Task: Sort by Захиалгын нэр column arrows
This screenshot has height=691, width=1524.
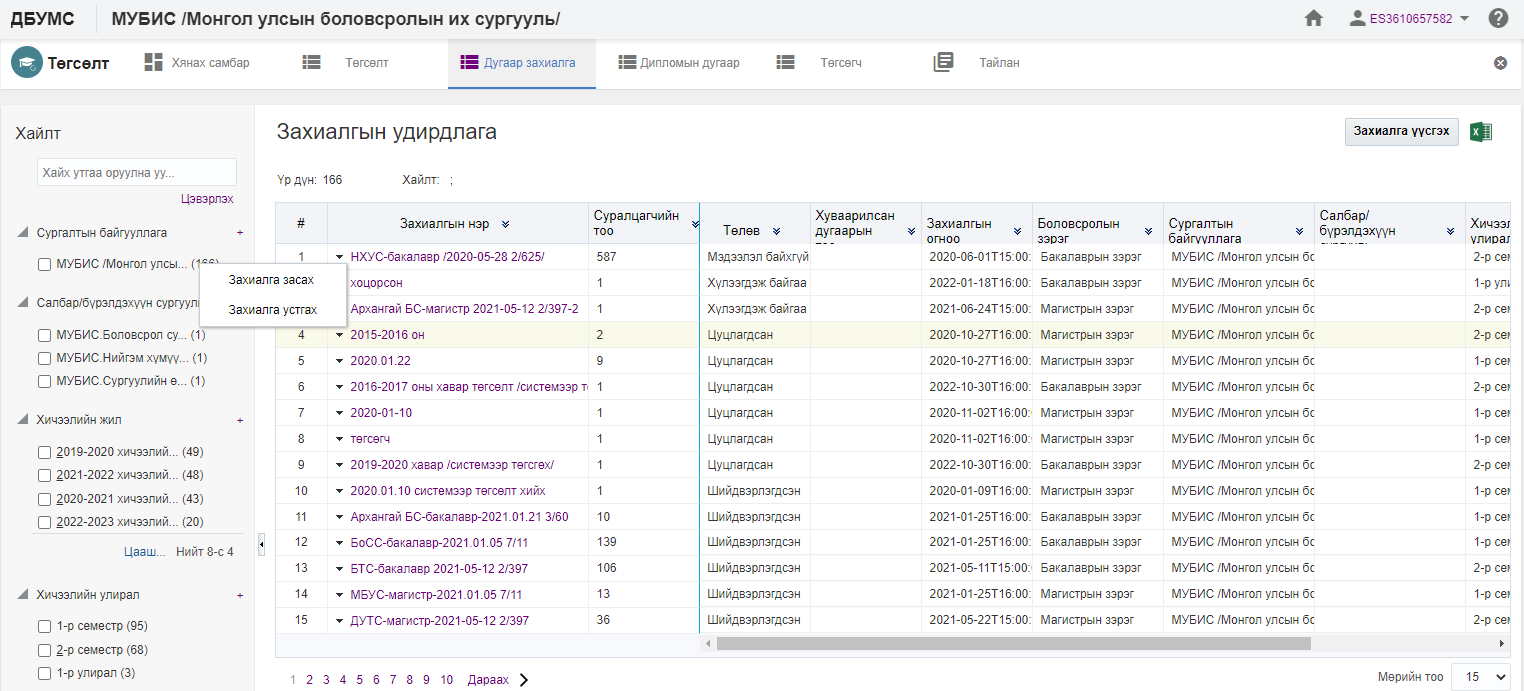Action: point(505,224)
